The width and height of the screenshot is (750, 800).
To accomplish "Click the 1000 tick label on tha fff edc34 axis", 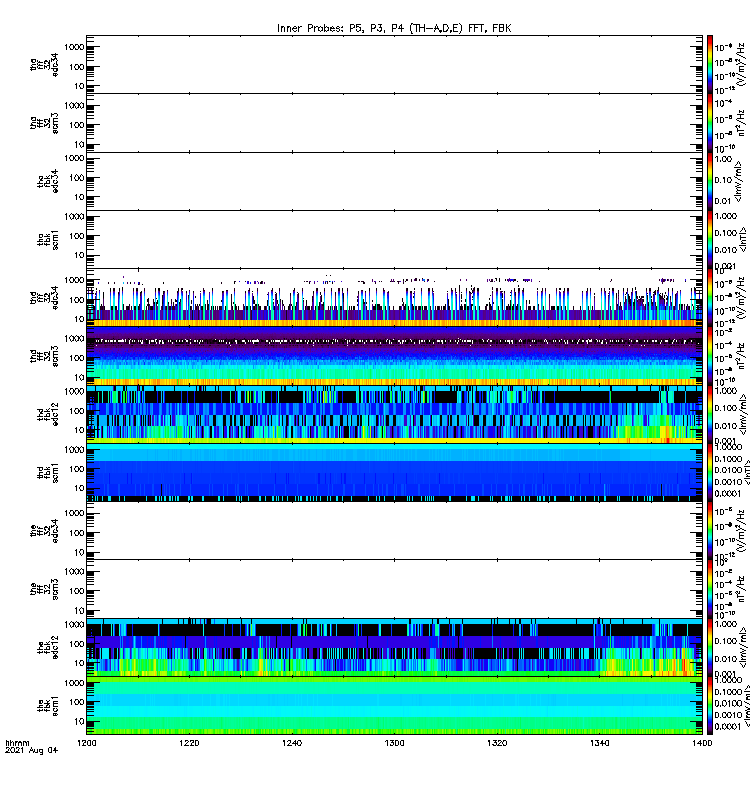I will point(74,47).
